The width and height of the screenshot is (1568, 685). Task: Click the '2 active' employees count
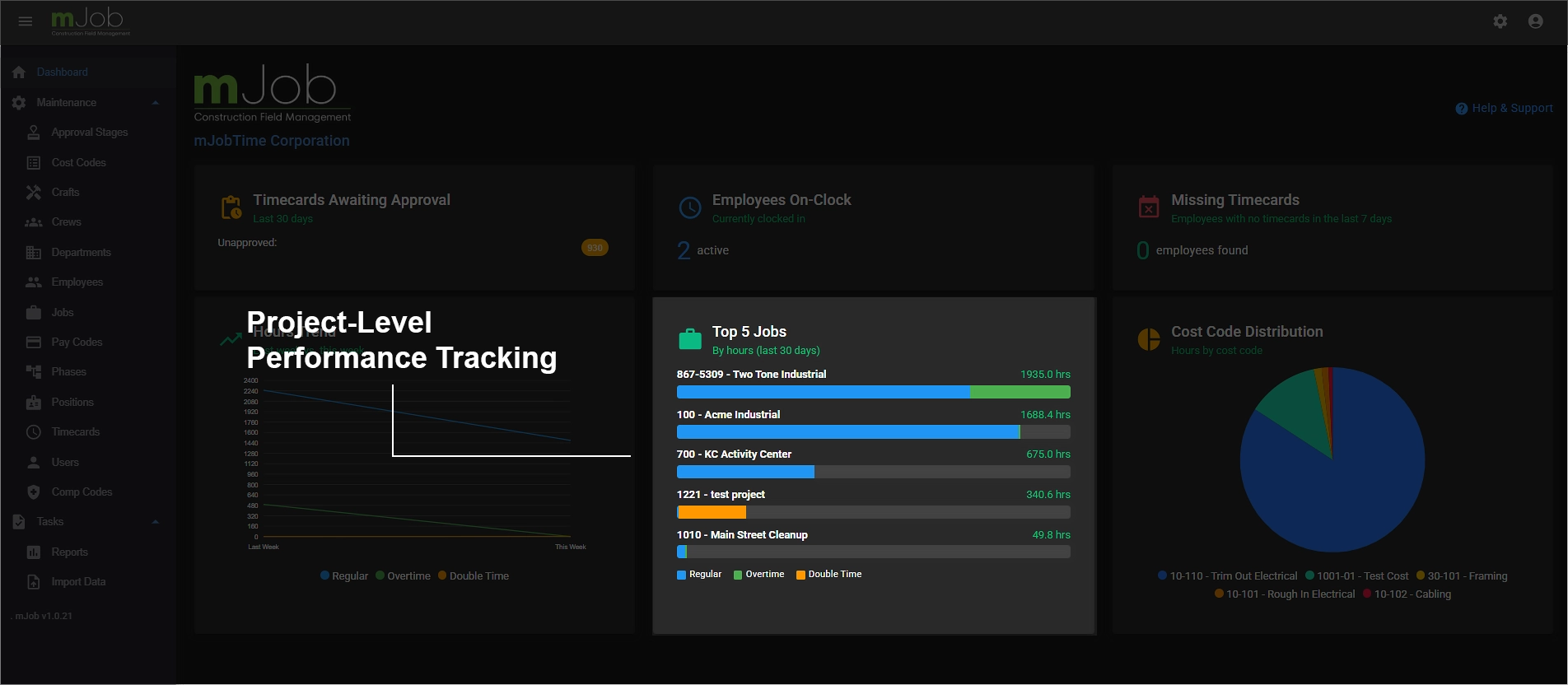(702, 250)
